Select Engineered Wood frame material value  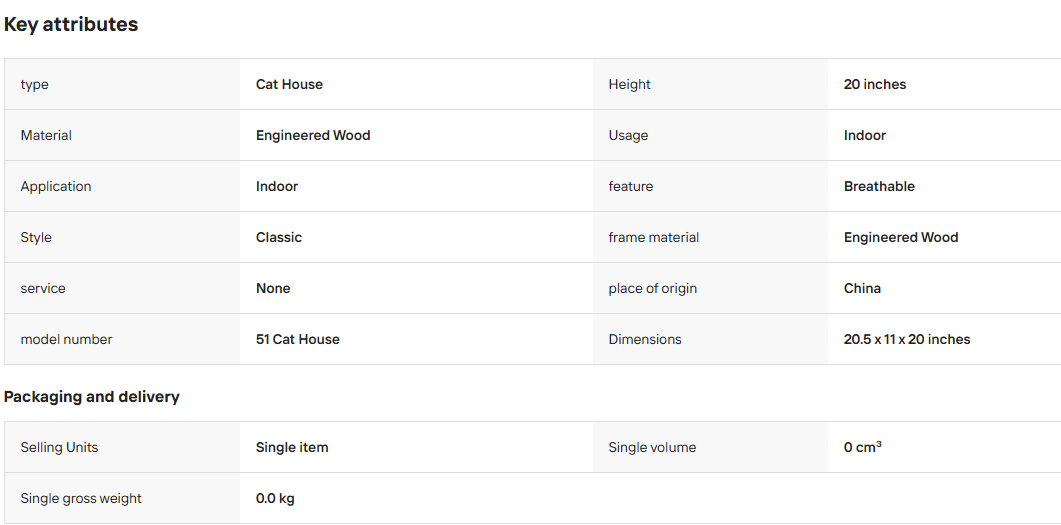(901, 237)
